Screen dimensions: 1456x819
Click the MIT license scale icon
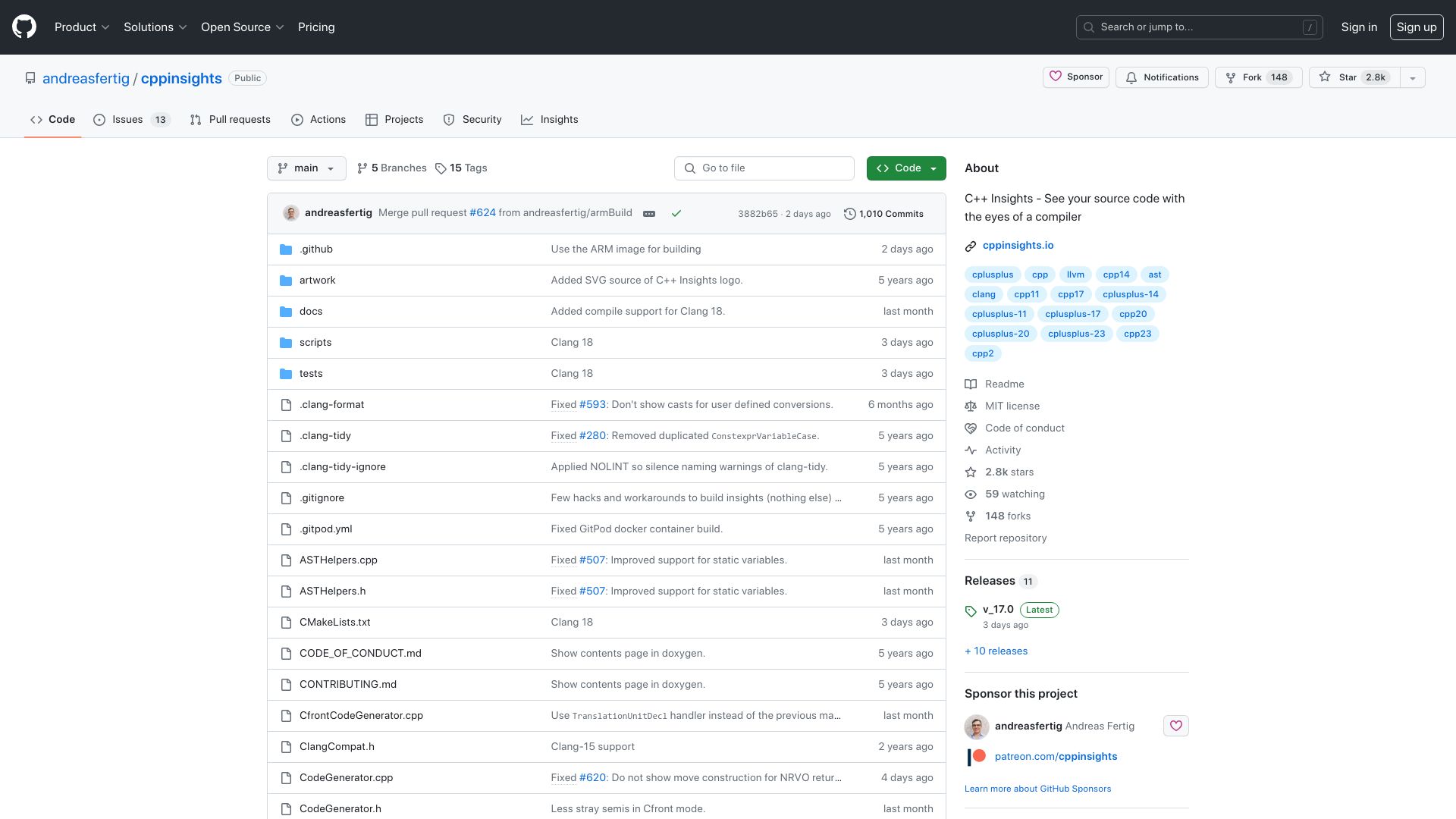click(x=971, y=406)
